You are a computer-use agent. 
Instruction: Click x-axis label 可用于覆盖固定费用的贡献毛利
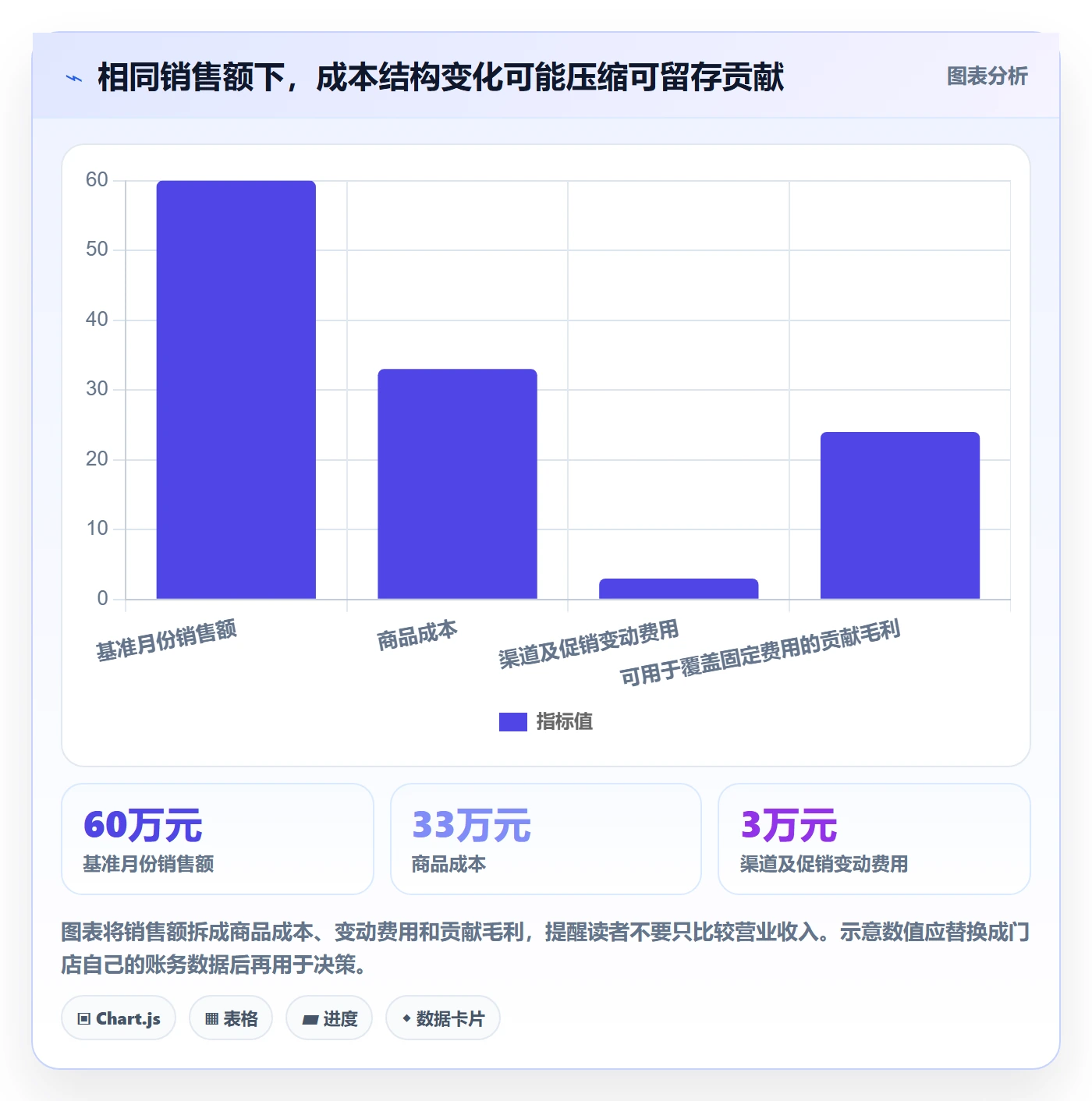760,653
